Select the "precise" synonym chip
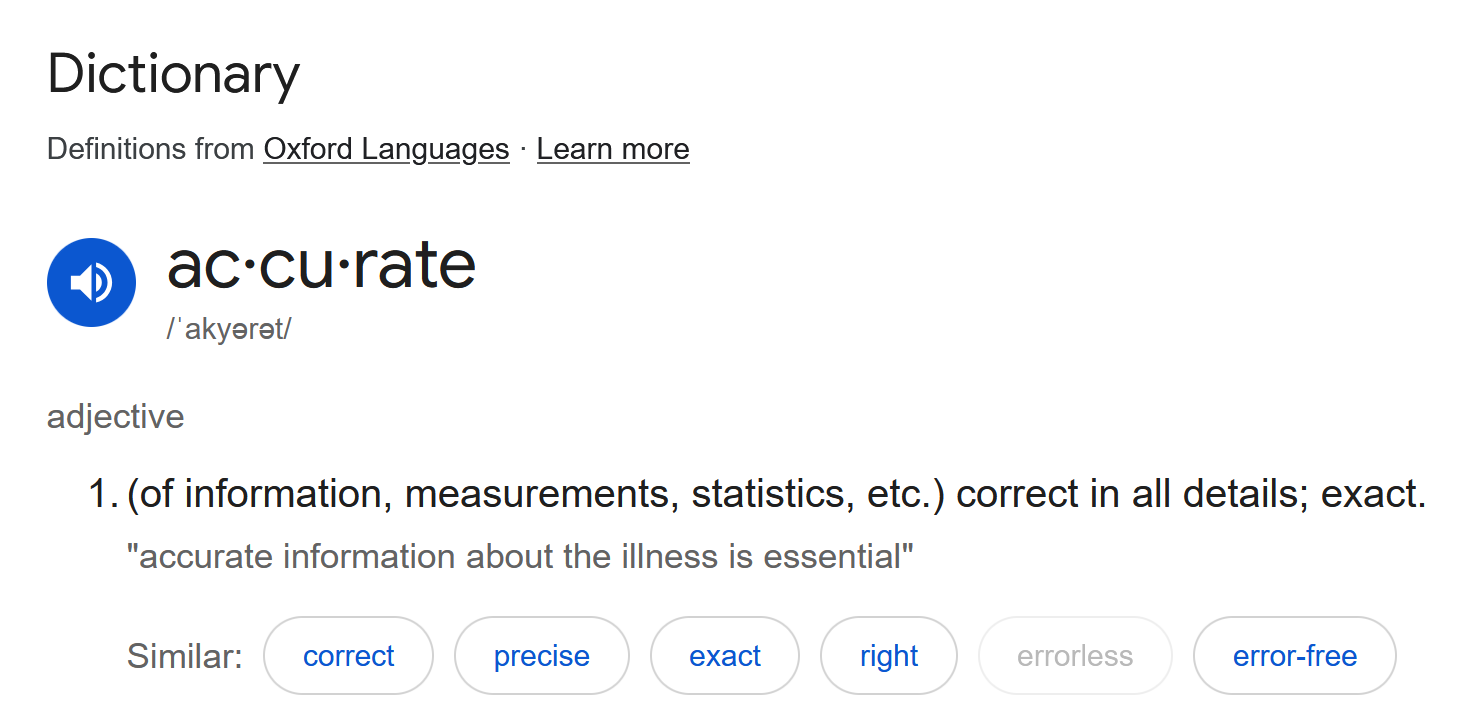1471x726 pixels. click(x=541, y=656)
